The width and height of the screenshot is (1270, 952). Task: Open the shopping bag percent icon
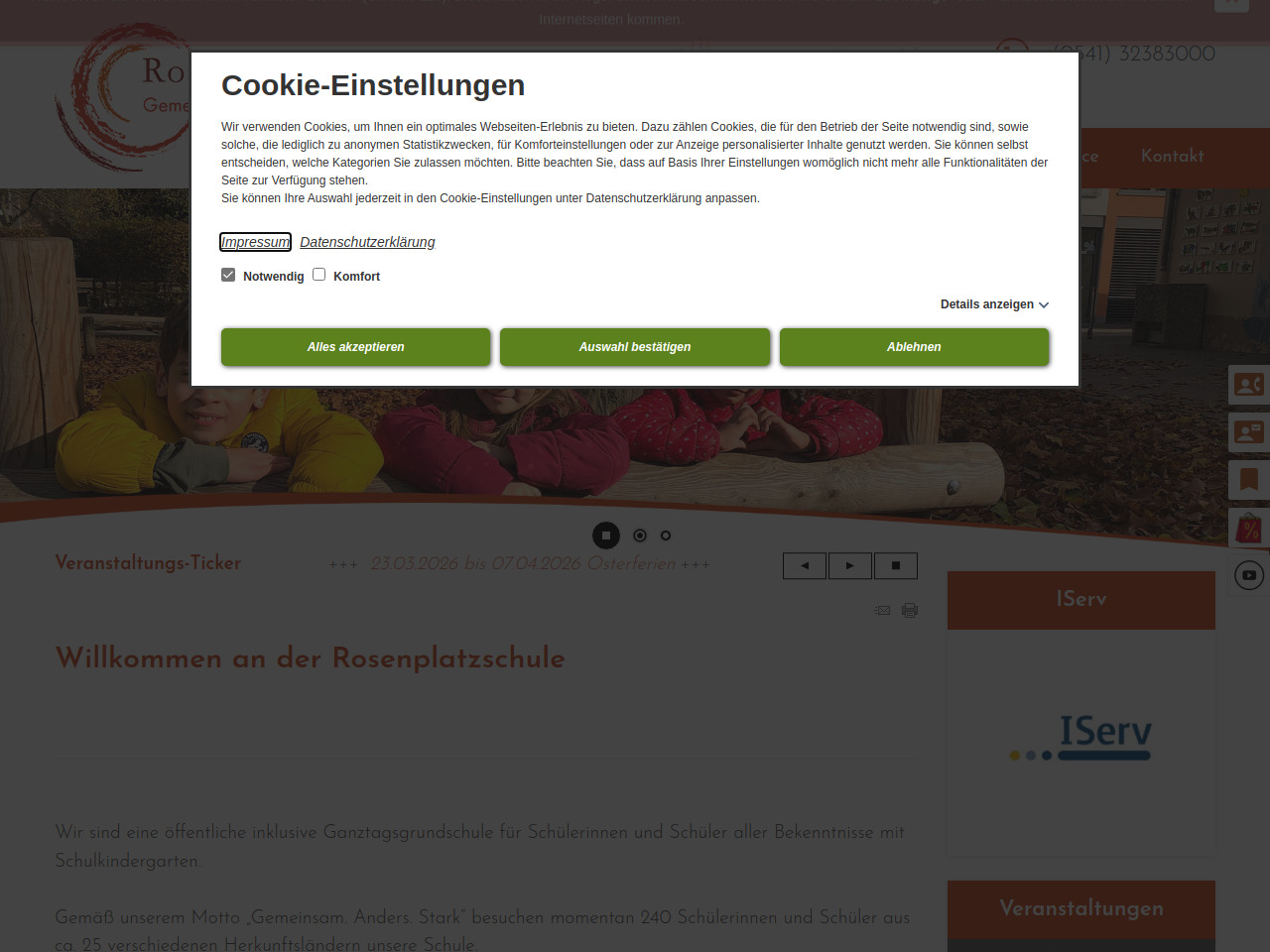(x=1248, y=529)
